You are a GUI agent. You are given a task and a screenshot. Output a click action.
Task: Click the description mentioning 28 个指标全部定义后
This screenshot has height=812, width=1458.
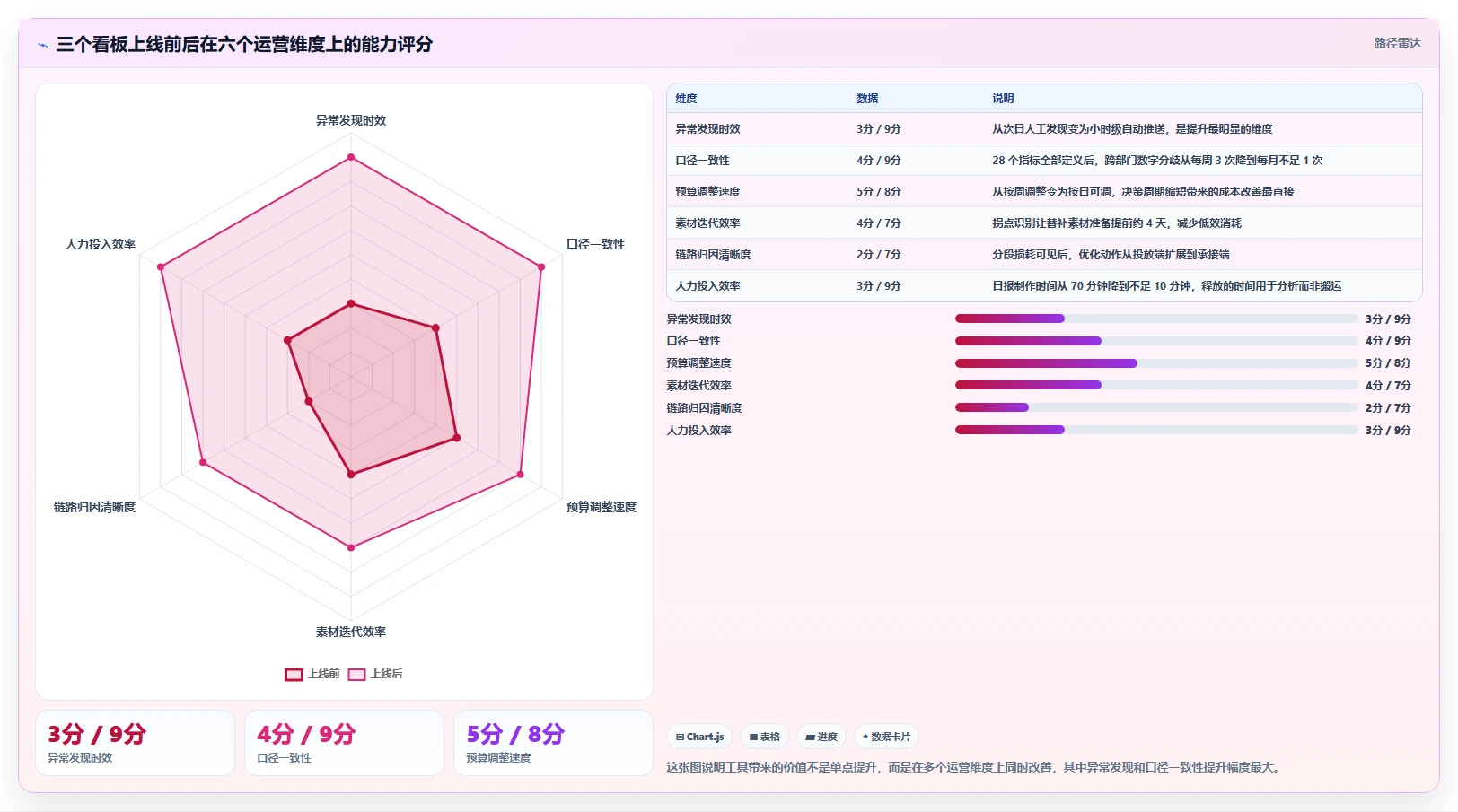point(1157,161)
